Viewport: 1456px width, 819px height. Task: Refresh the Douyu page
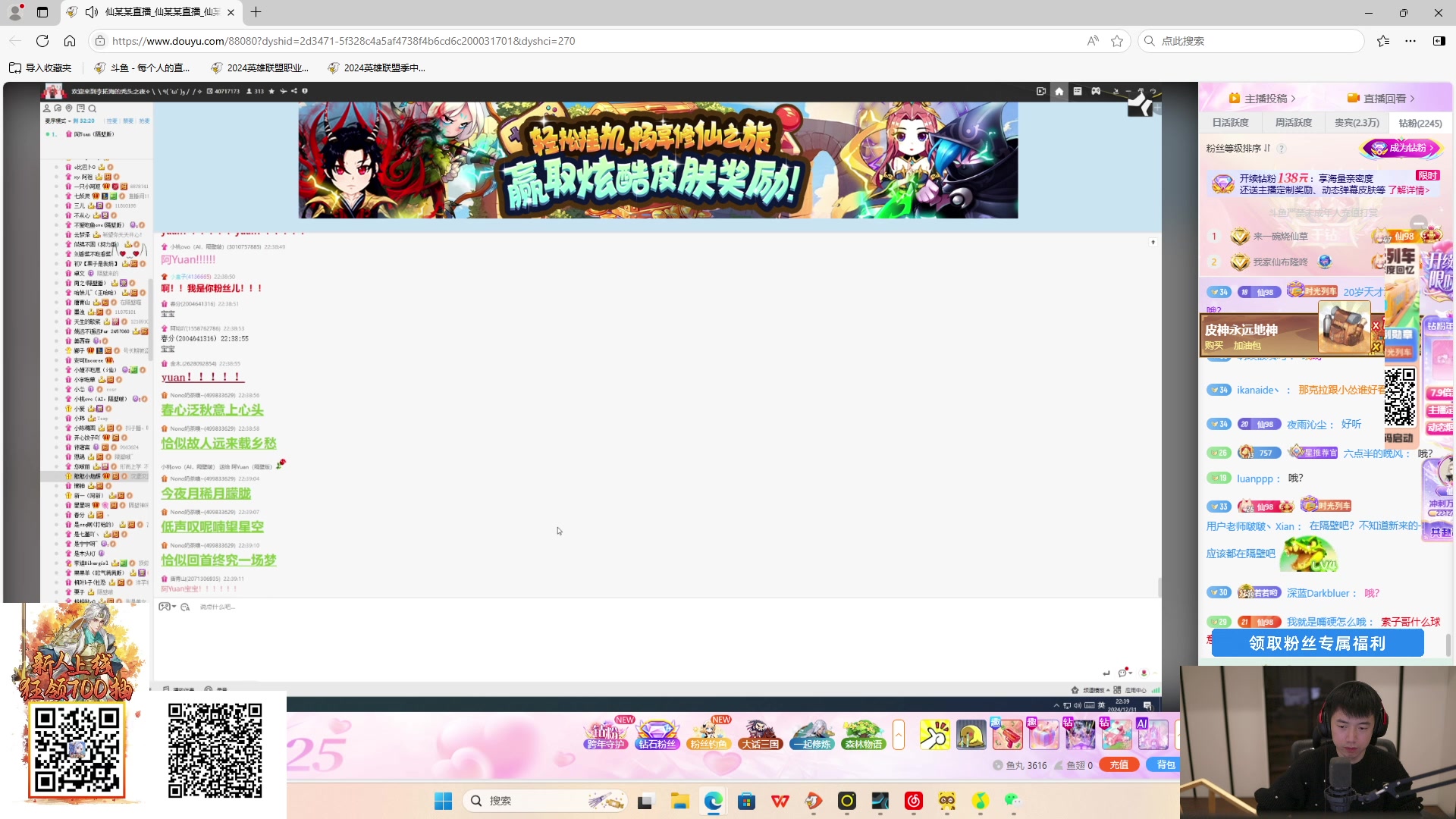(x=42, y=41)
